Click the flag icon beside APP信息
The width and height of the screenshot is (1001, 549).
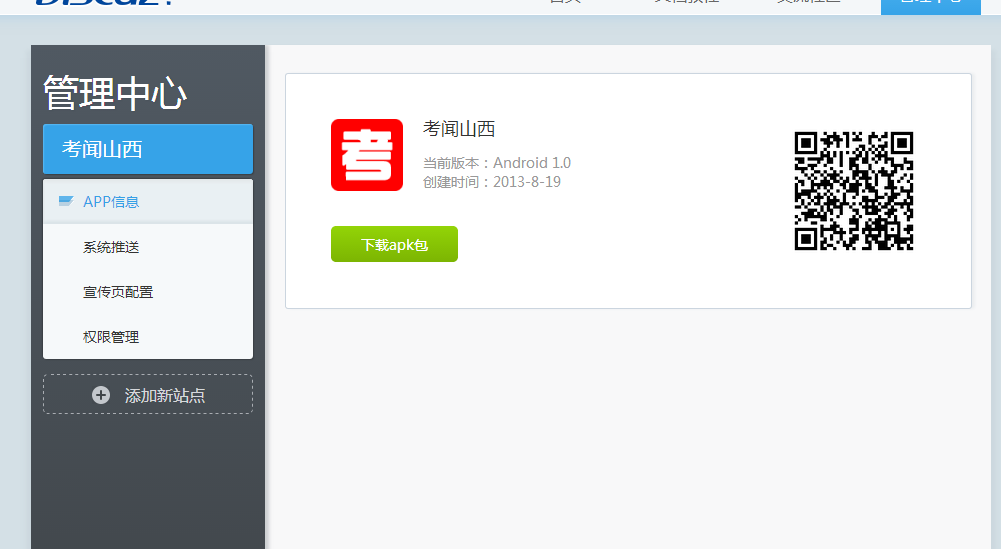[x=66, y=201]
